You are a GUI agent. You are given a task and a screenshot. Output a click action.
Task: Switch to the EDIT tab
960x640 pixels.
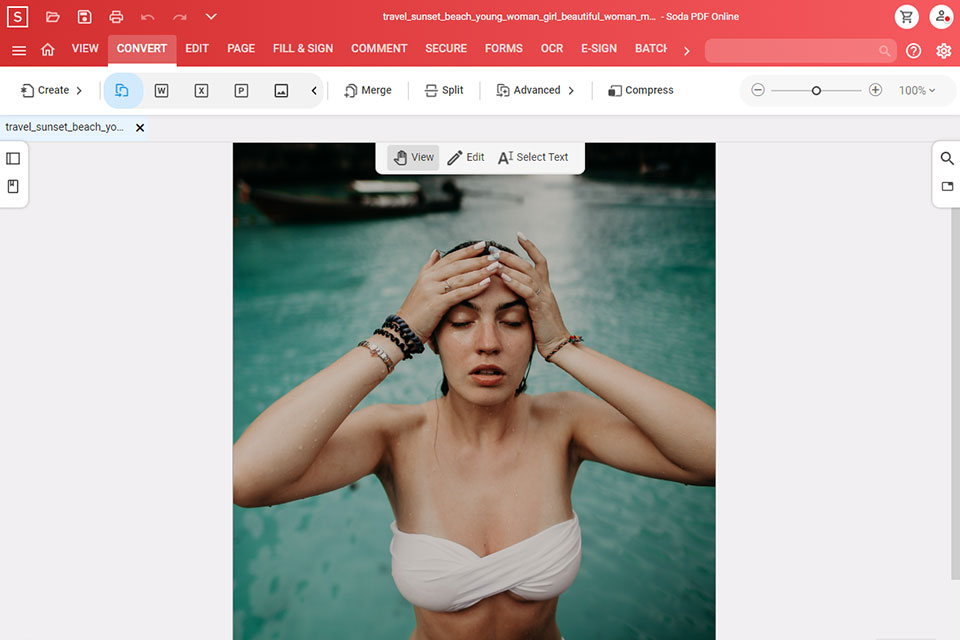tap(197, 48)
